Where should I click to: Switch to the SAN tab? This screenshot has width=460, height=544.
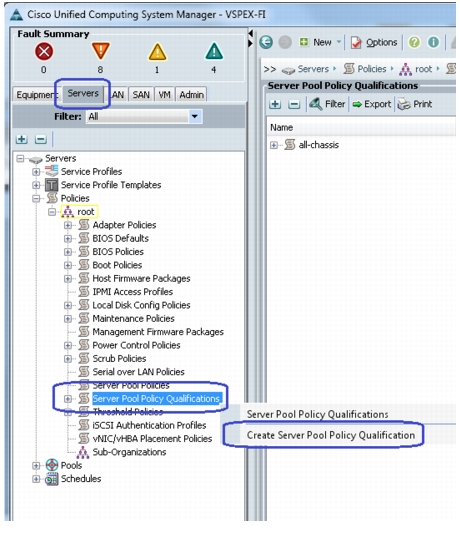(x=141, y=95)
